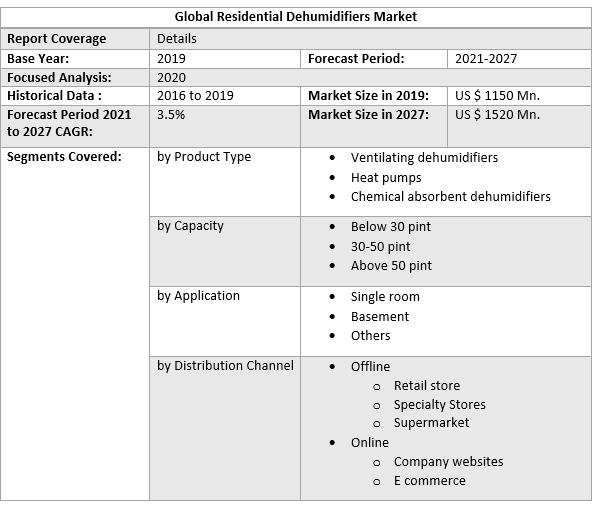Viewport: 608px width, 516px height.
Task: Click the Basement application item
Action: coord(379,316)
